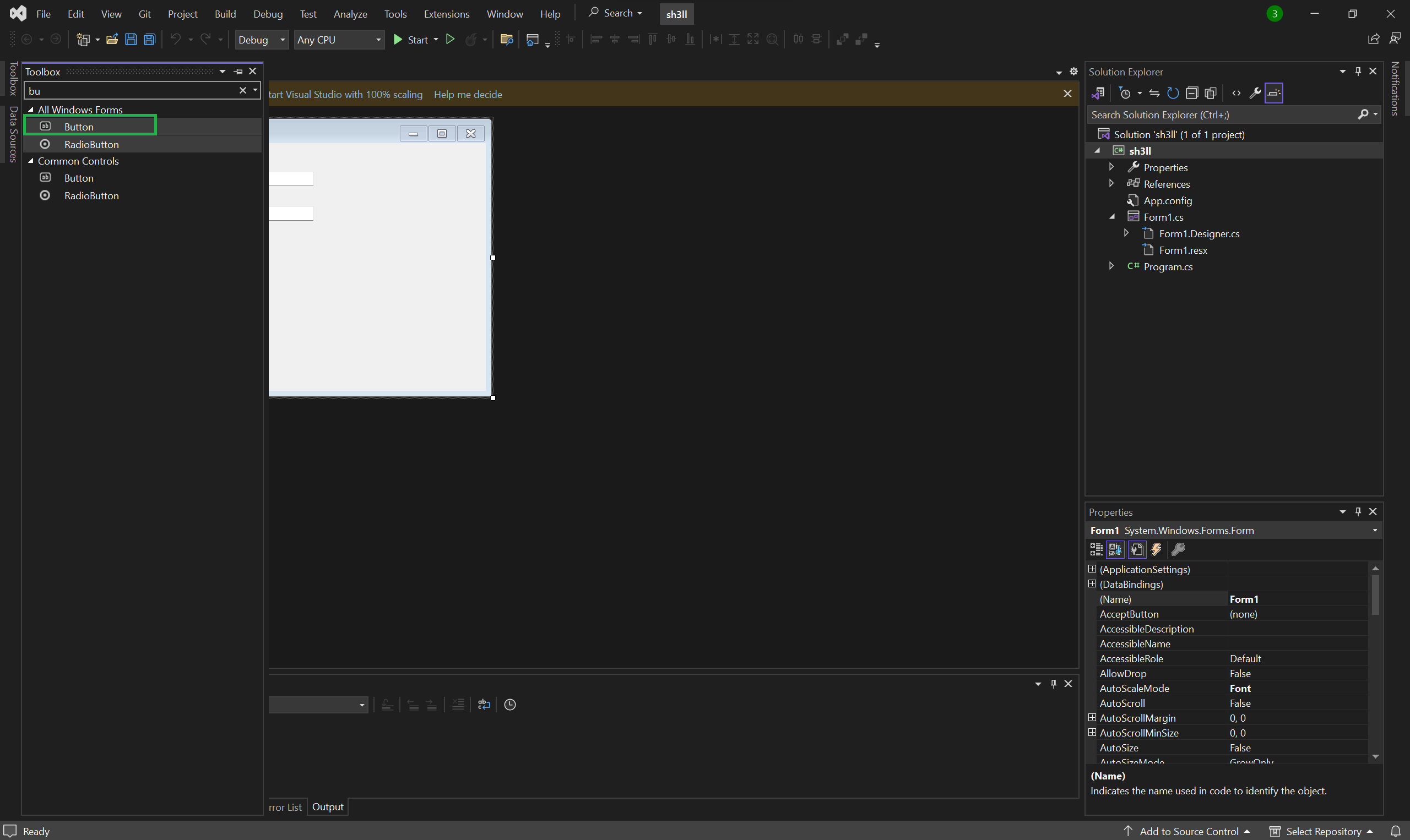Click the Send Feedback icon at top right
Screen dimensions: 1410x840
(1395, 39)
